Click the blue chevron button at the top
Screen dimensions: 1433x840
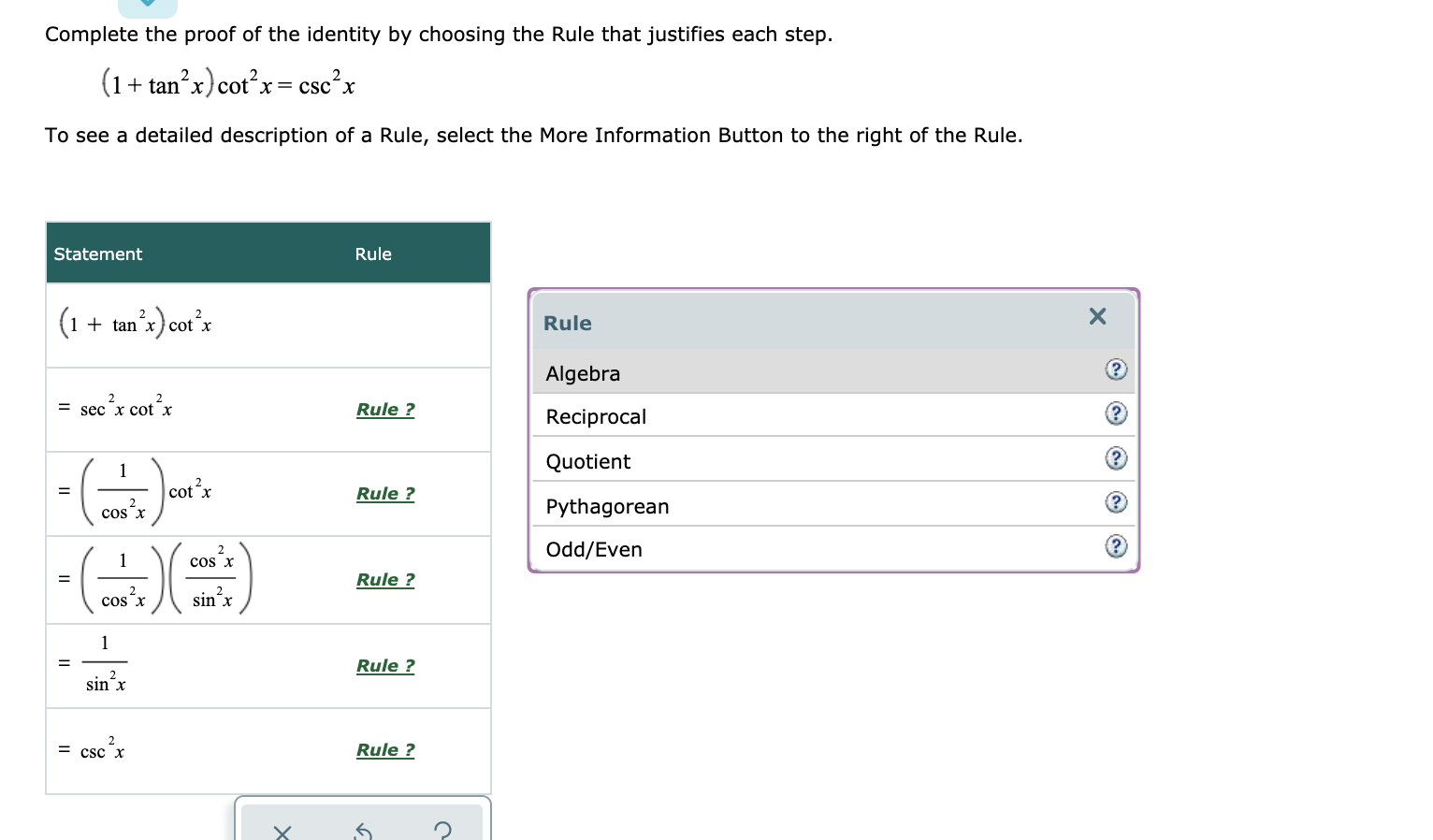click(x=148, y=5)
